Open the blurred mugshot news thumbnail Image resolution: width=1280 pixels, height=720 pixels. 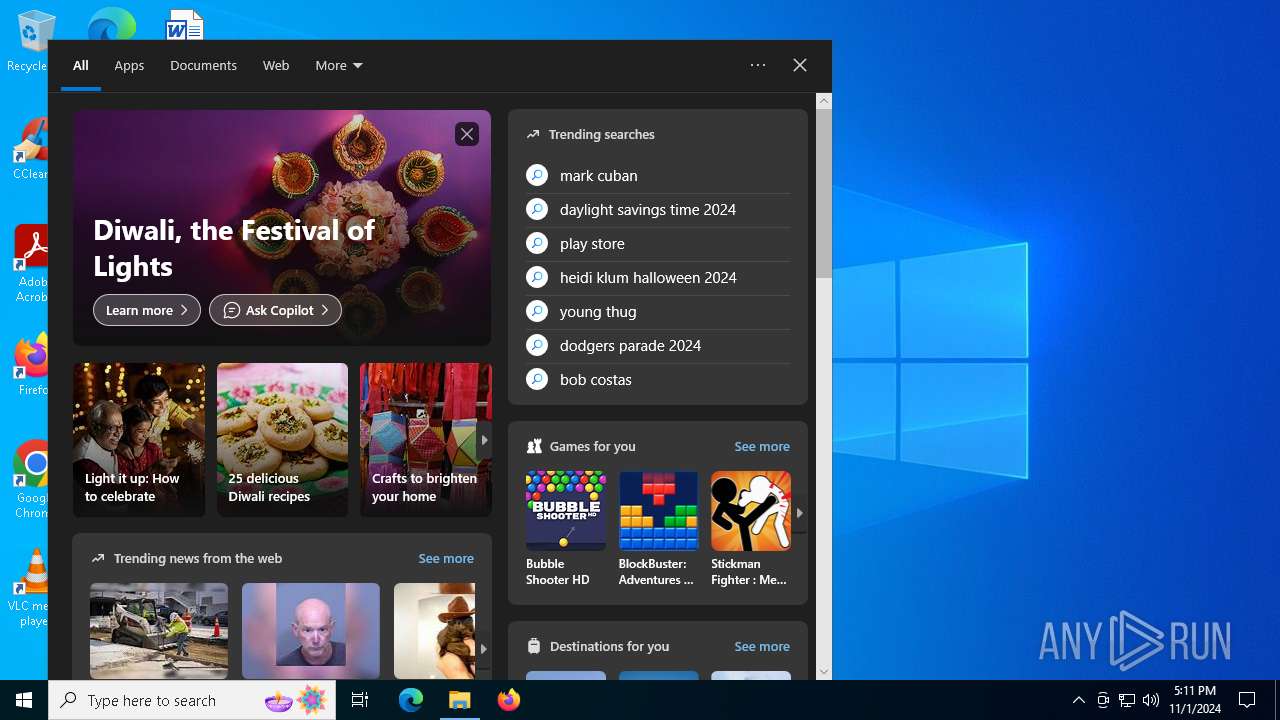click(x=311, y=631)
